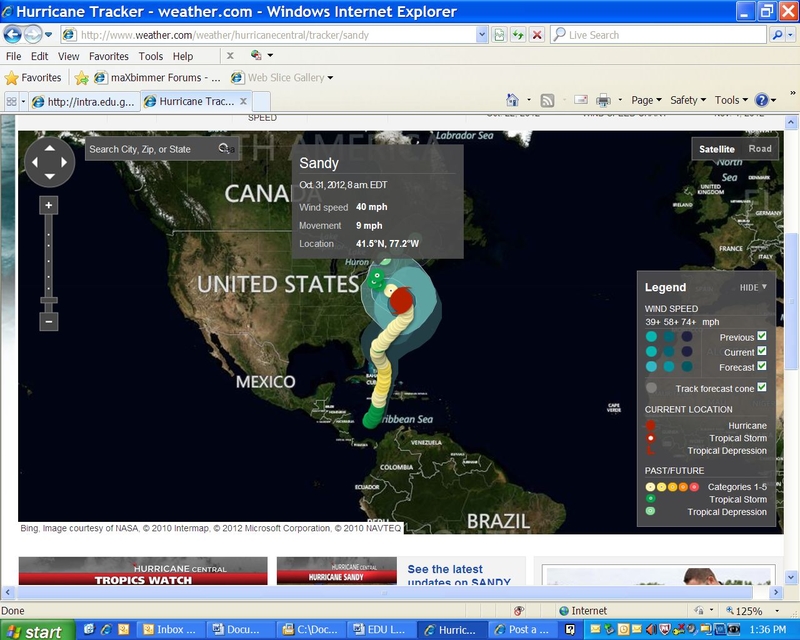Click the green tropical storm track start marker
800x640 pixels.
pyautogui.click(x=370, y=421)
